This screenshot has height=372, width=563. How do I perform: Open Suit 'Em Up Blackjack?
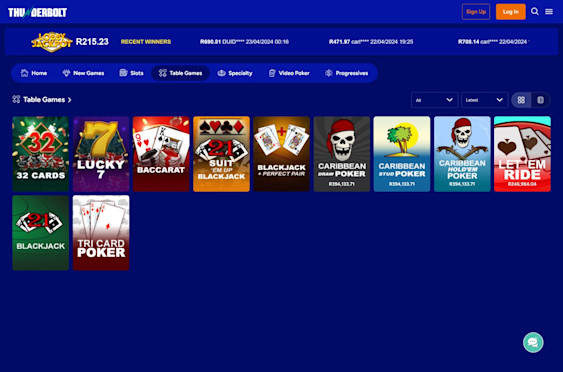[221, 154]
